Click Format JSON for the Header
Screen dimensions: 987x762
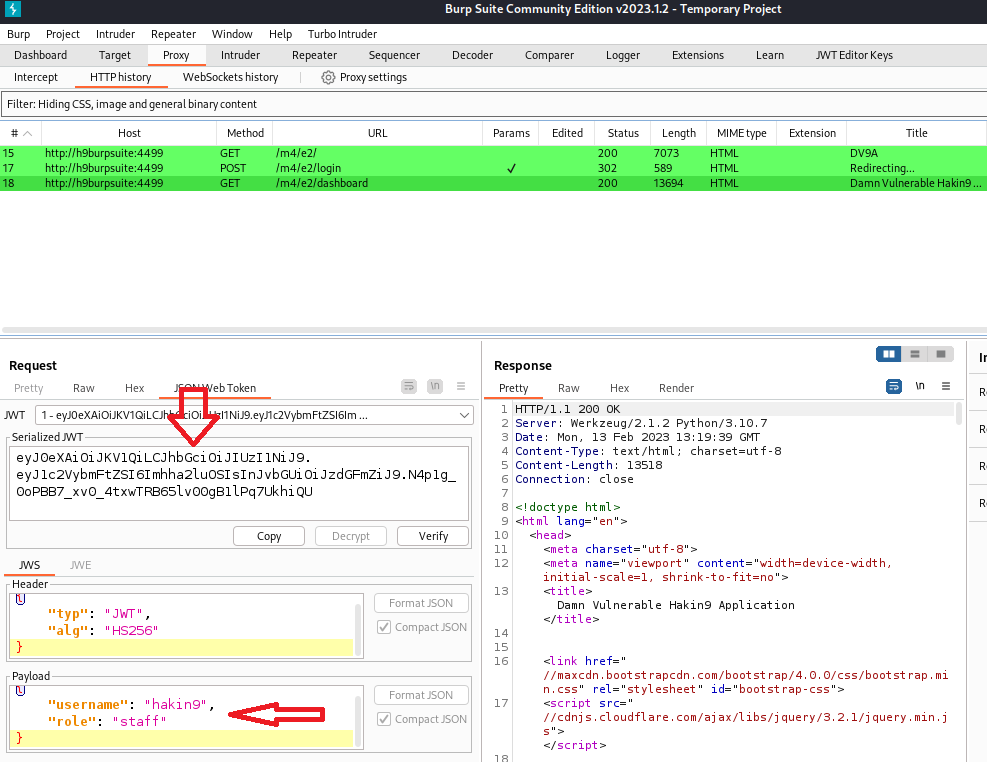(x=421, y=603)
